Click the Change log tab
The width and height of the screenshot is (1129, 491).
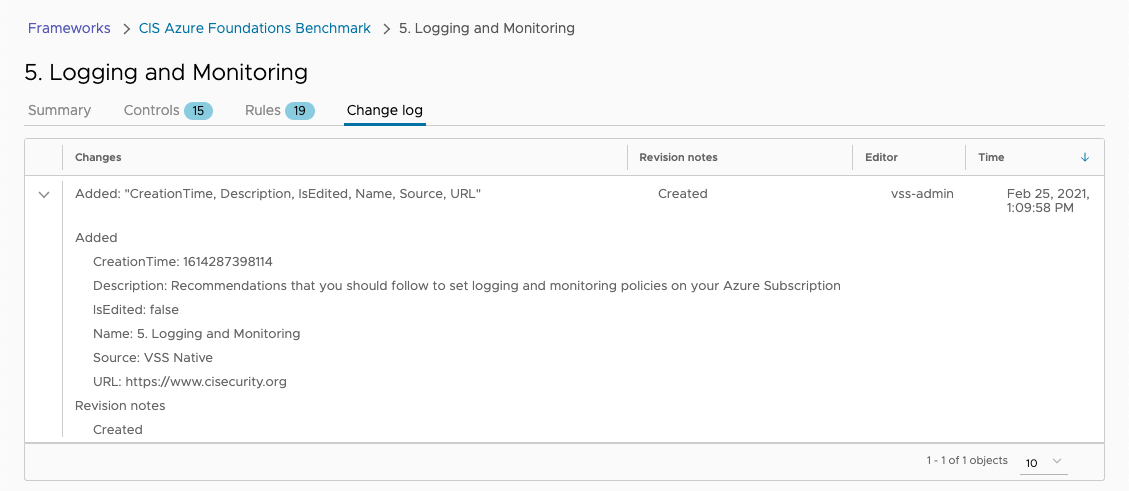coord(384,110)
